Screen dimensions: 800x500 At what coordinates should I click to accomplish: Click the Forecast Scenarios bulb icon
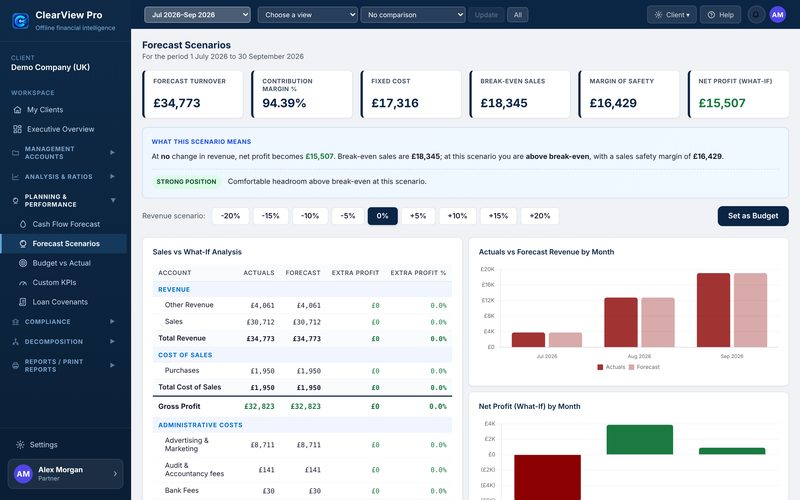click(23, 244)
